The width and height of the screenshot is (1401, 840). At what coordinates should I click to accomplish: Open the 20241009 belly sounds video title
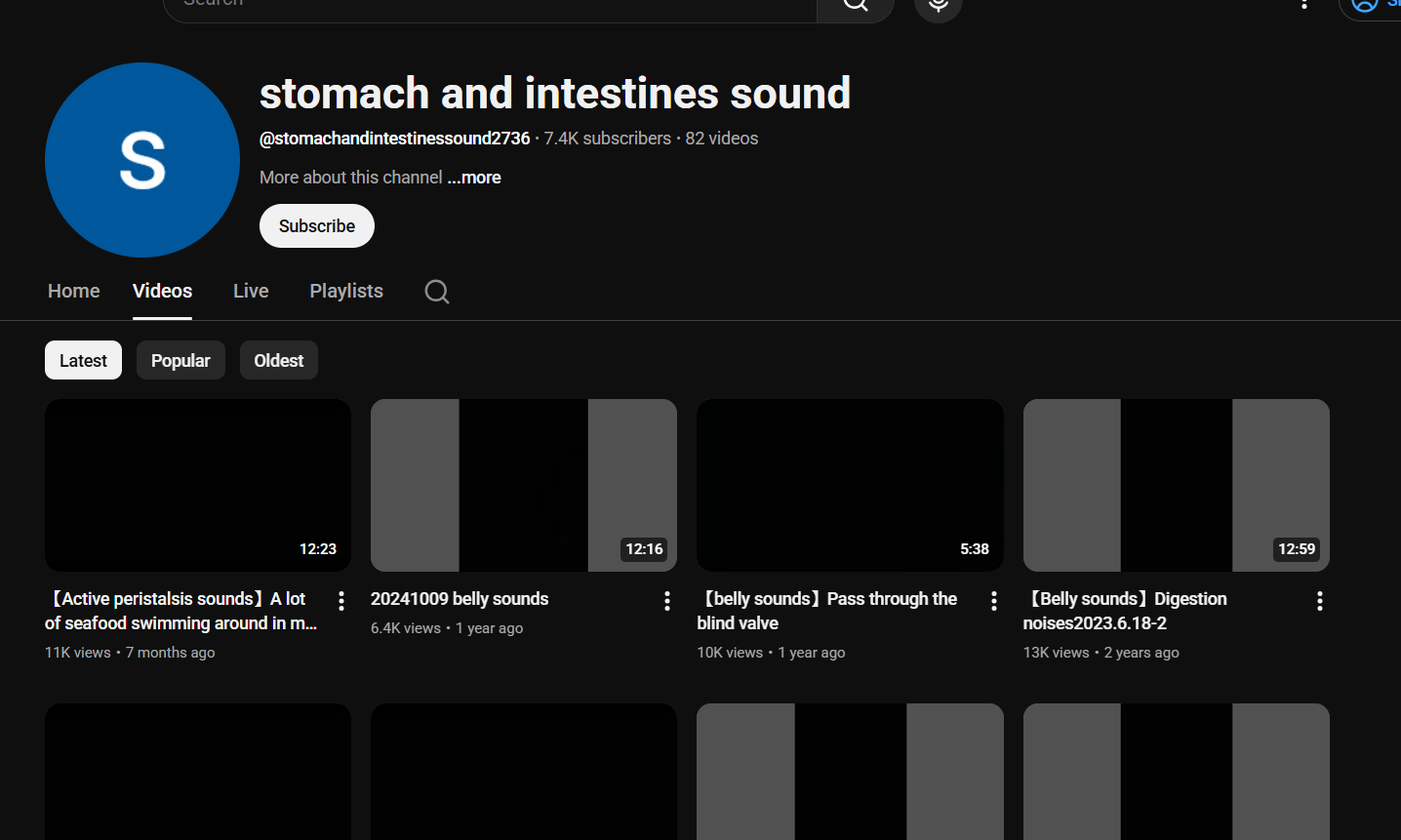pos(460,599)
